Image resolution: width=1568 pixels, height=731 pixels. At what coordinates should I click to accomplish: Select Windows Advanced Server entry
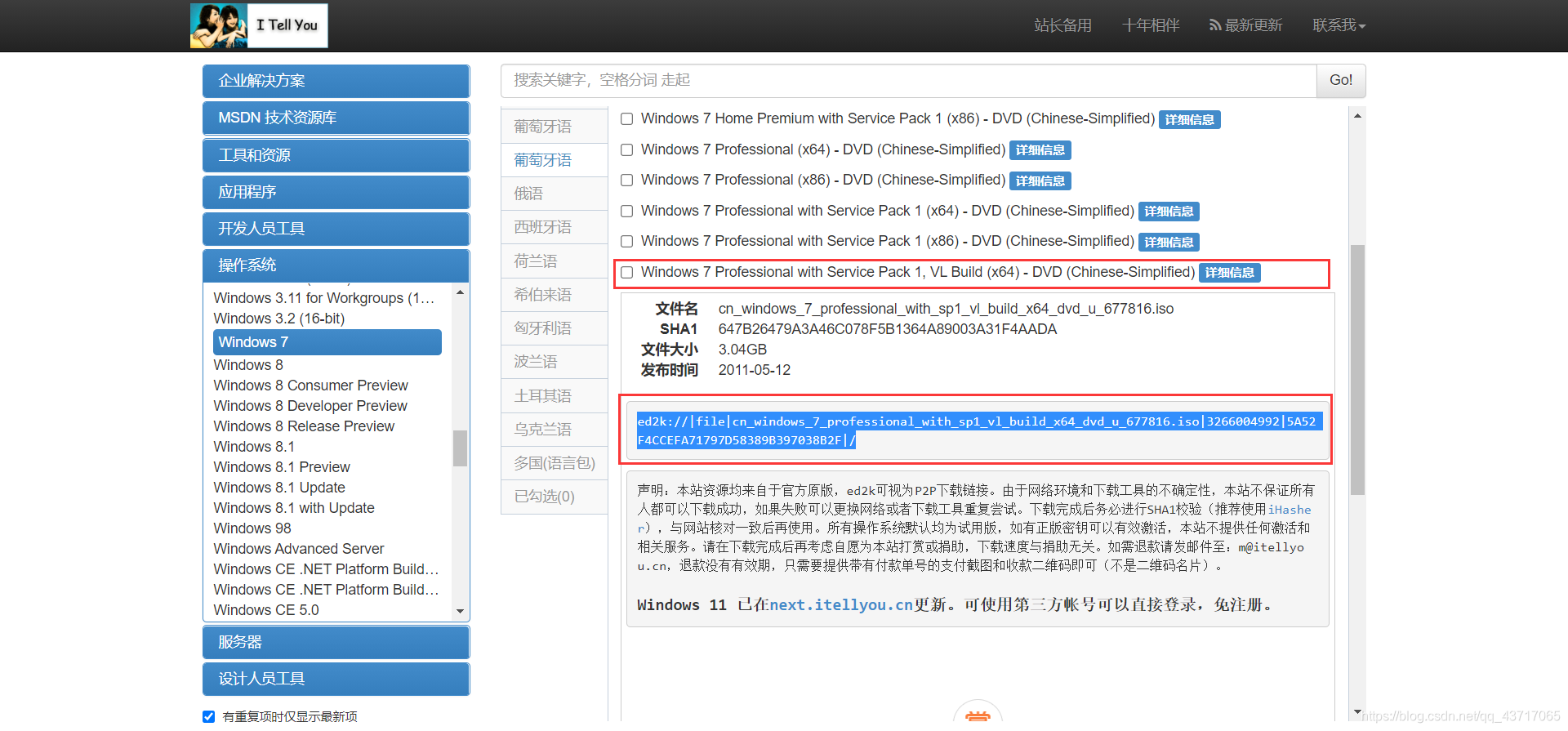point(299,549)
